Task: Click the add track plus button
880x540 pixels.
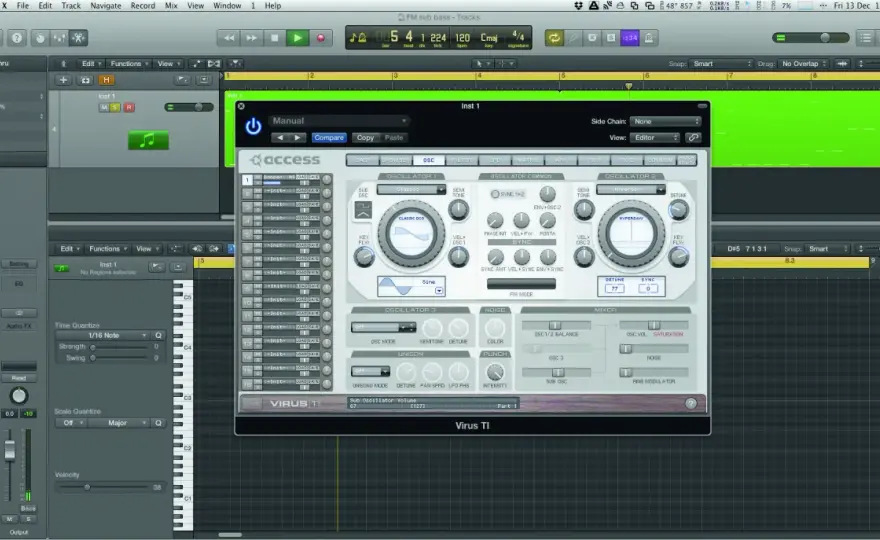Action: 63,80
